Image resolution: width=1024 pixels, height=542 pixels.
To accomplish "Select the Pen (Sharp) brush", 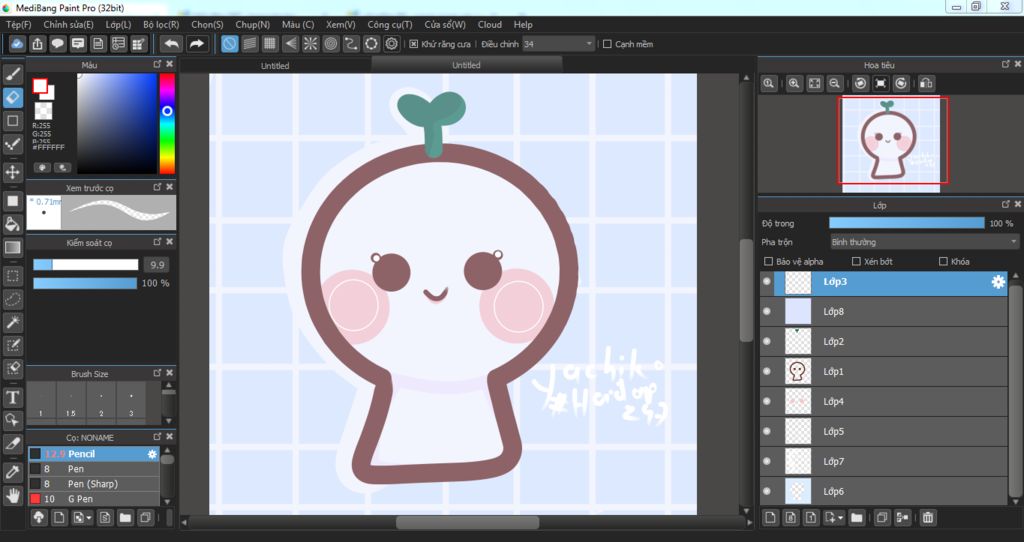I will [x=93, y=484].
